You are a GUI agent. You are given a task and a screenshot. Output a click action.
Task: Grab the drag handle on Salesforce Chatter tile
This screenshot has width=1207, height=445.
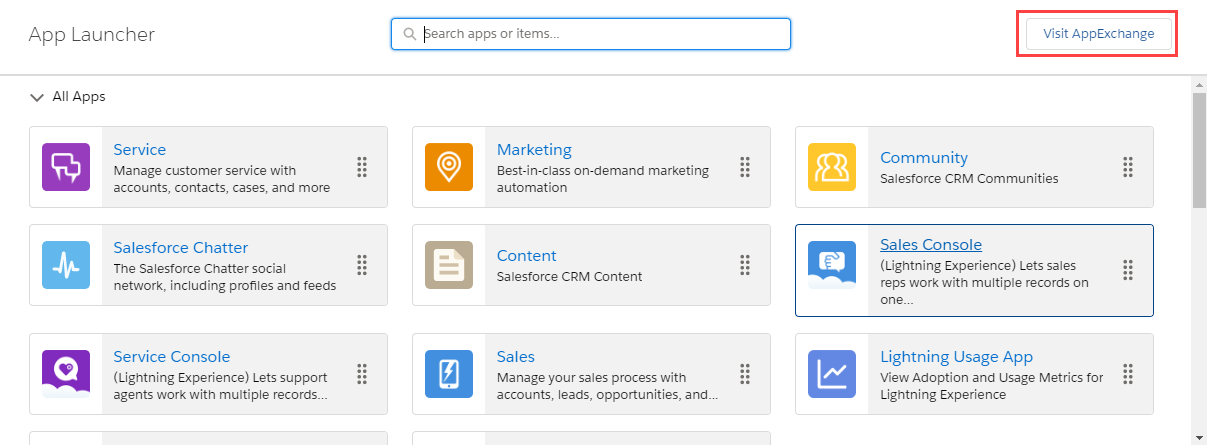pyautogui.click(x=362, y=265)
